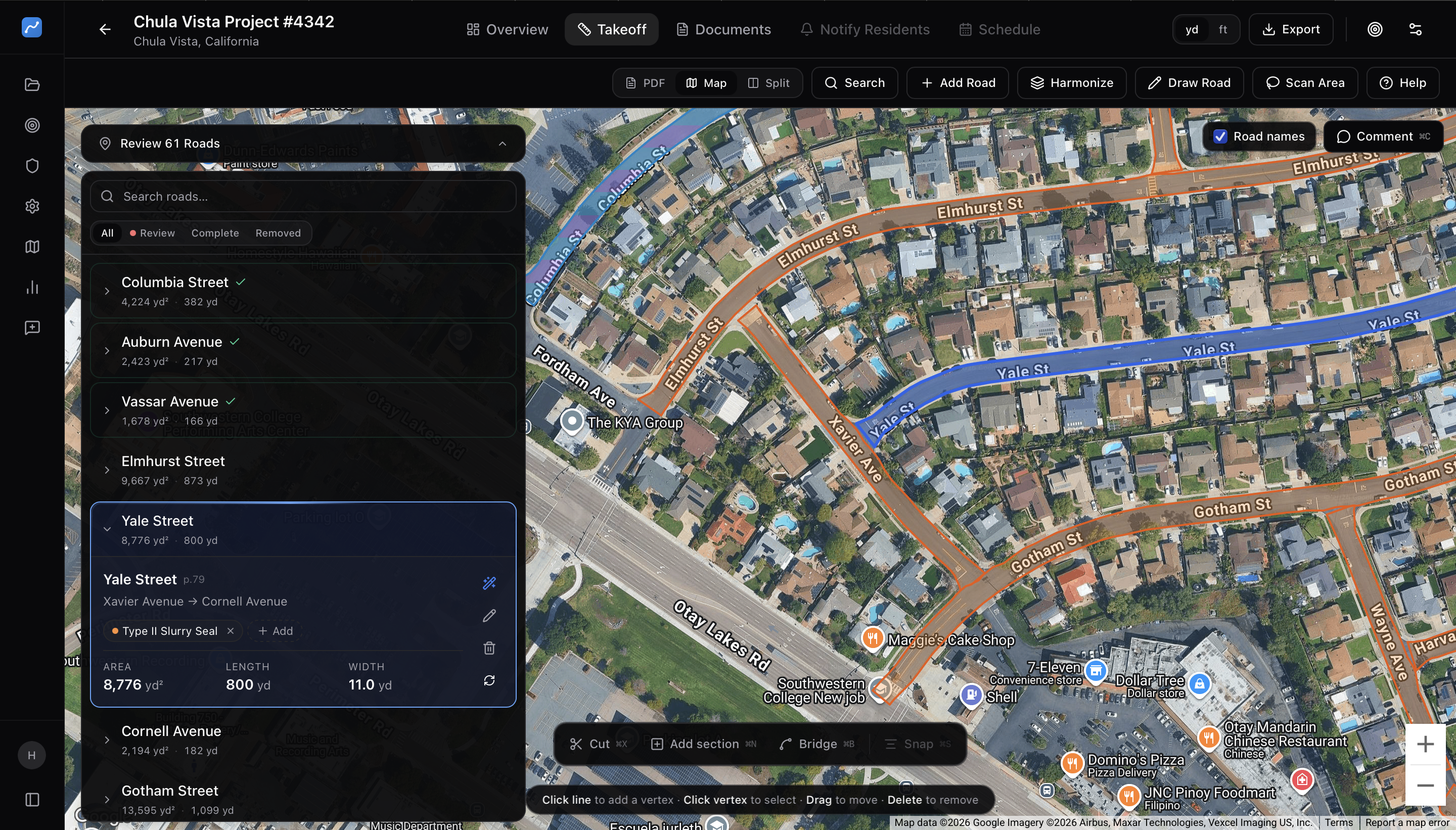1456x830 pixels.
Task: Click the pencil edit icon for Yale Street
Action: tap(489, 615)
